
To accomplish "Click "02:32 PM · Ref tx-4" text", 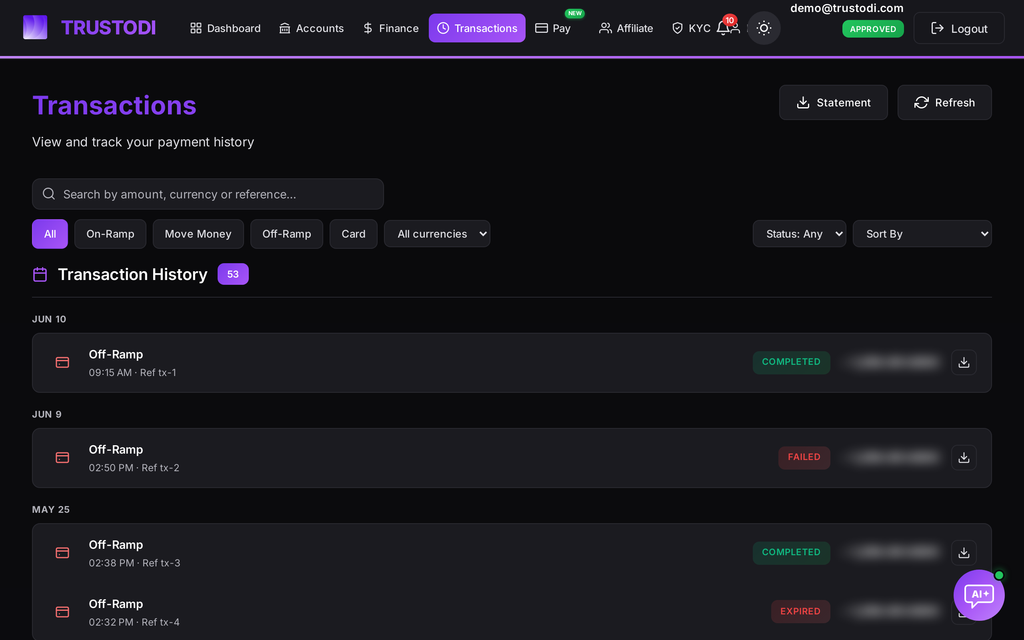I will 134,622.
